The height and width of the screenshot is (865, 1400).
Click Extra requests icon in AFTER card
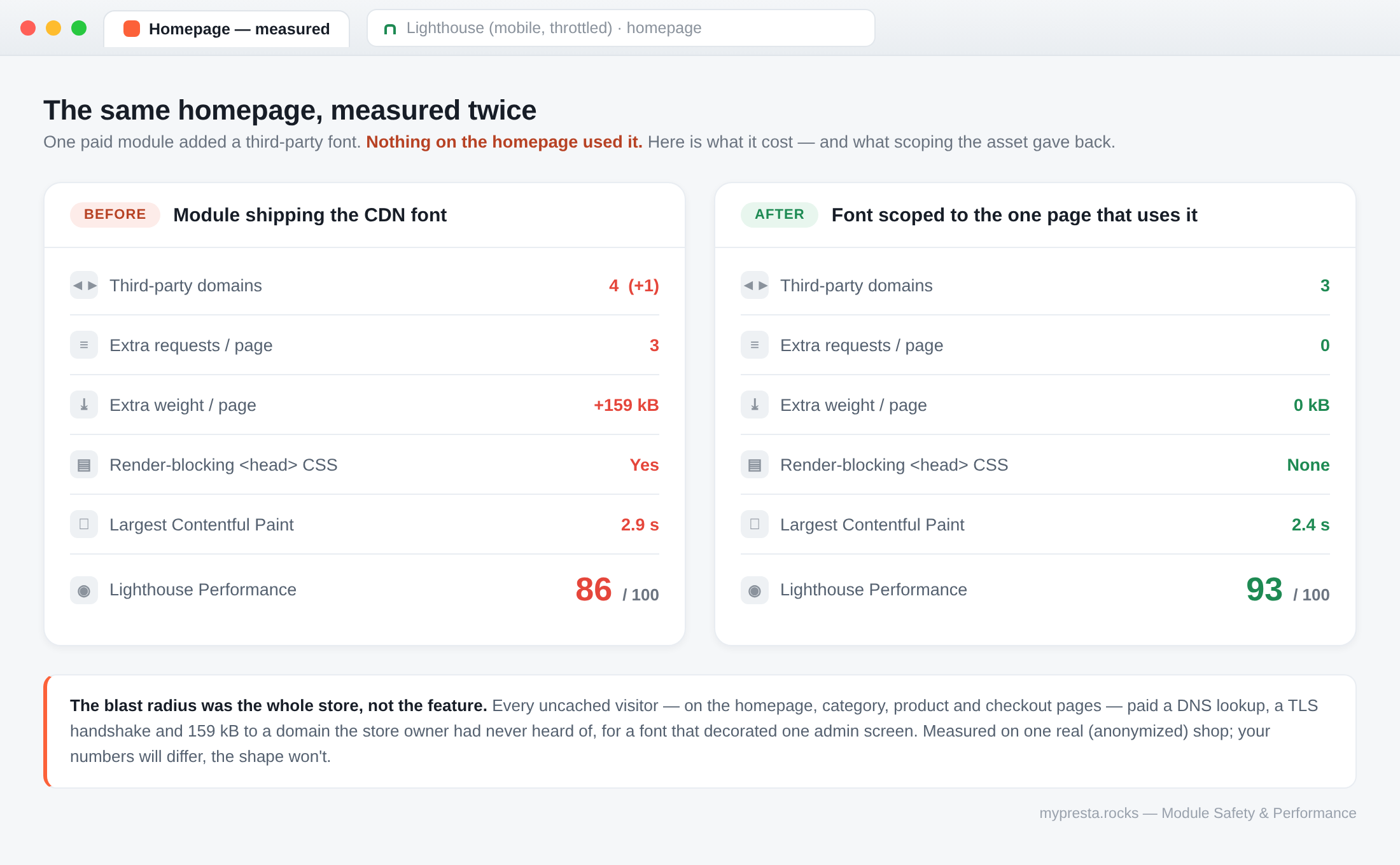click(x=755, y=345)
